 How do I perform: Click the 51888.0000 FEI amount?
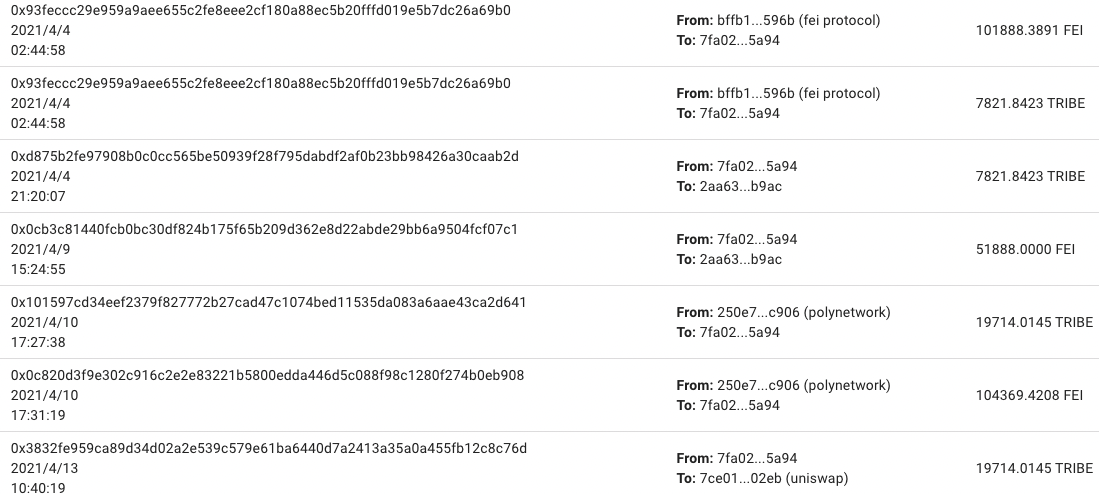coord(1029,249)
